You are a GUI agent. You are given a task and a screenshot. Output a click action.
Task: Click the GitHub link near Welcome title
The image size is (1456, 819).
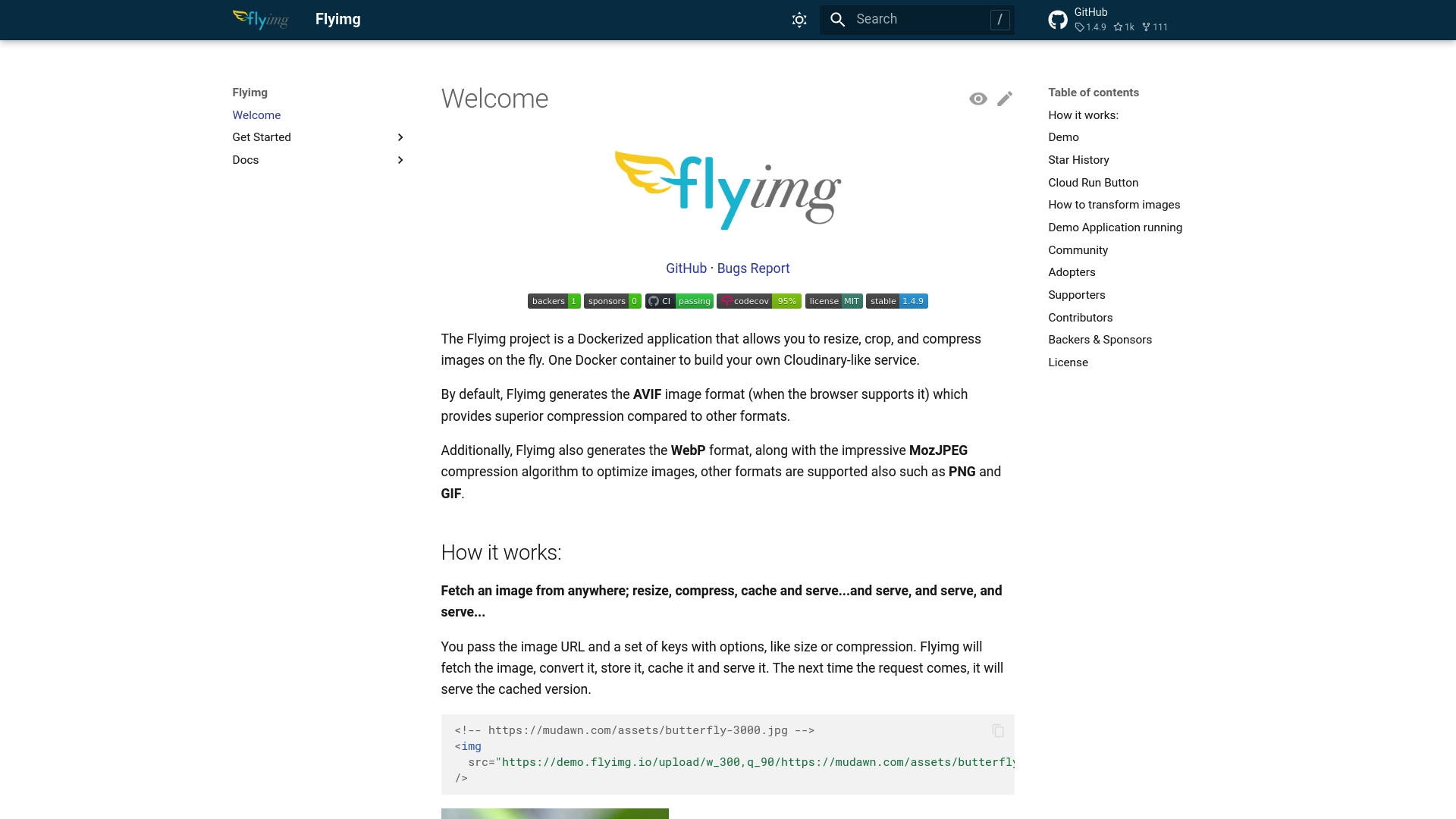[686, 268]
